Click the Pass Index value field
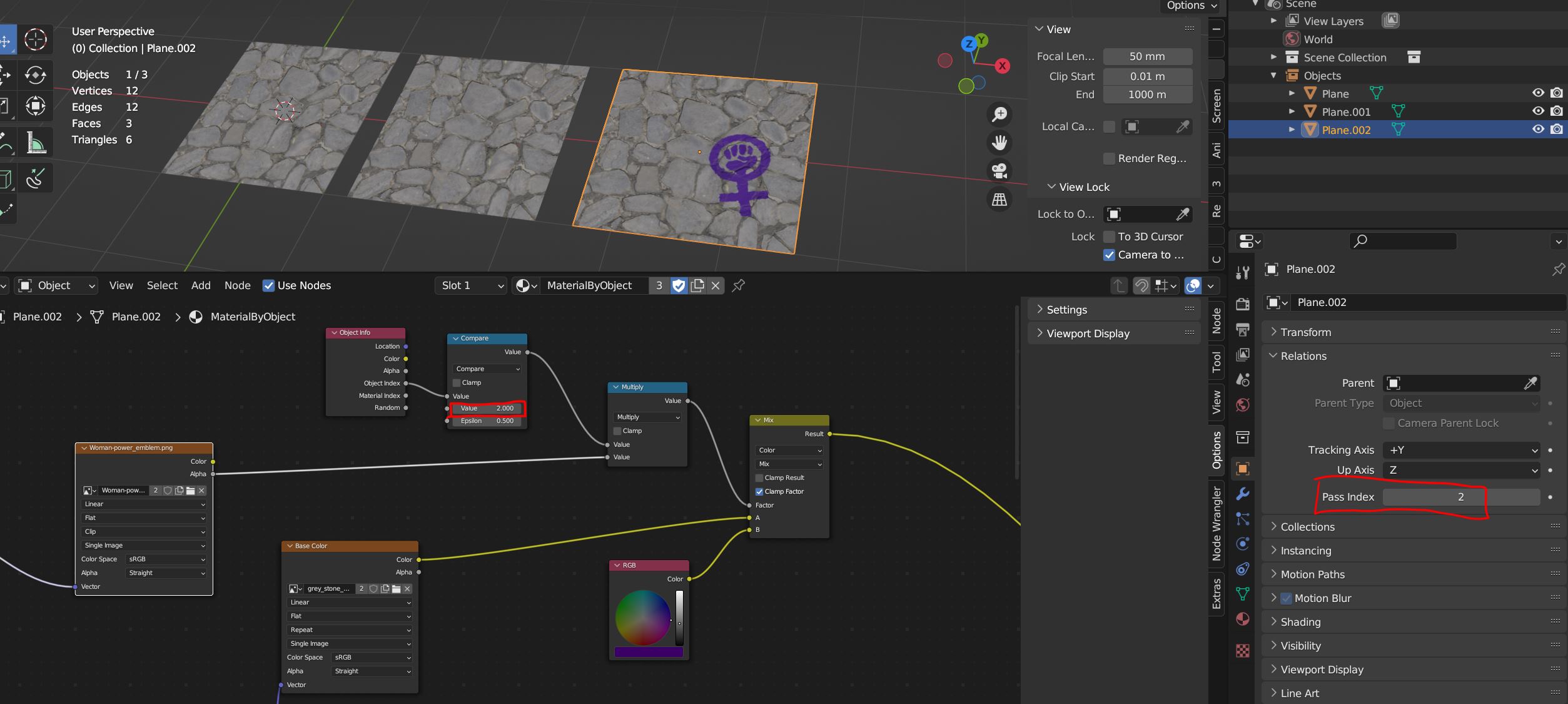Screen dimensions: 1568x704 pos(1461,497)
